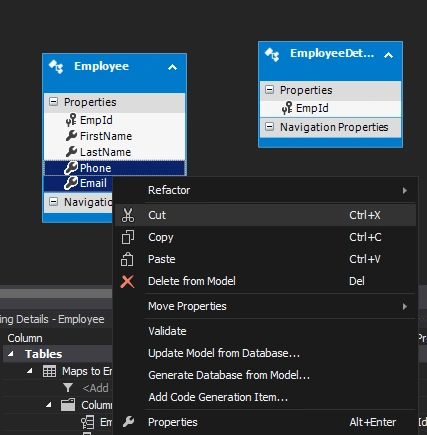427x435 pixels.
Task: Click the Paste clipboard icon
Action: tap(127, 259)
